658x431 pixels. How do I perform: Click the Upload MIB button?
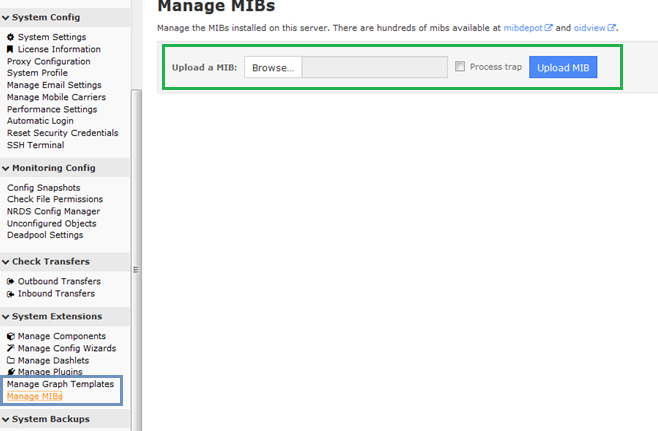(x=563, y=67)
